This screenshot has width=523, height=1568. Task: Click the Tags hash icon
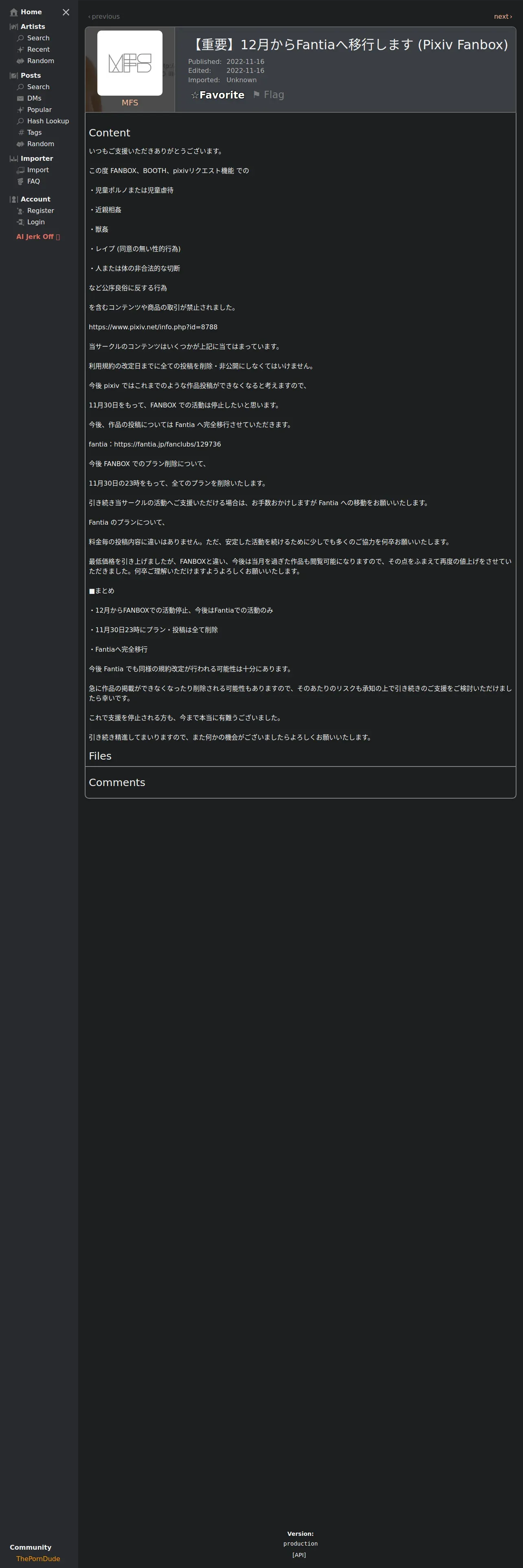(21, 133)
